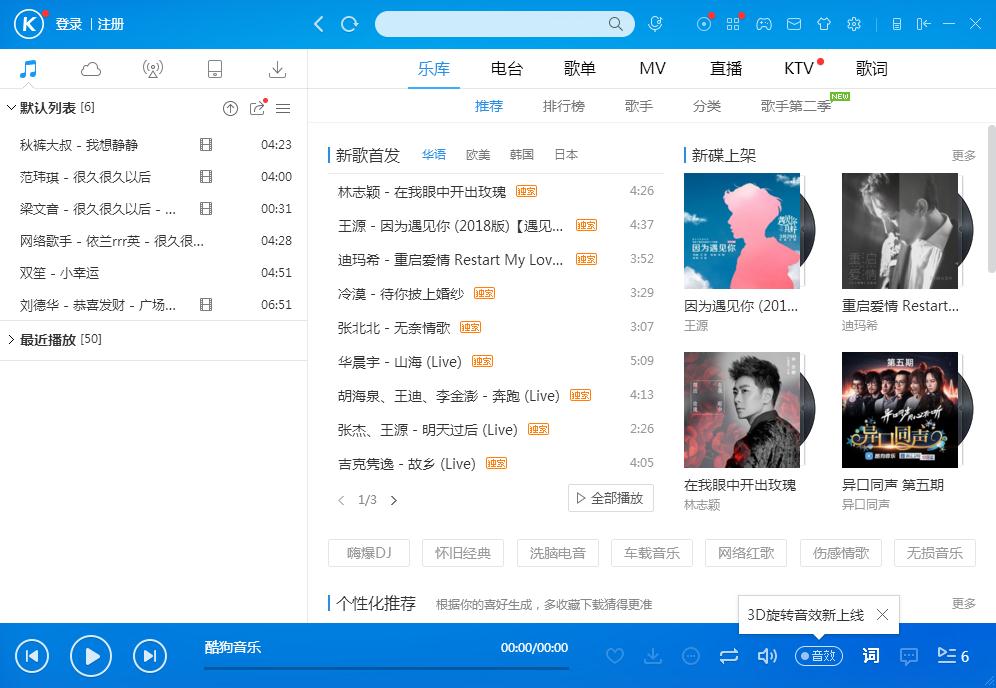The image size is (996, 688).
Task: Click 更多 next to 新碟上架
Action: tap(963, 156)
